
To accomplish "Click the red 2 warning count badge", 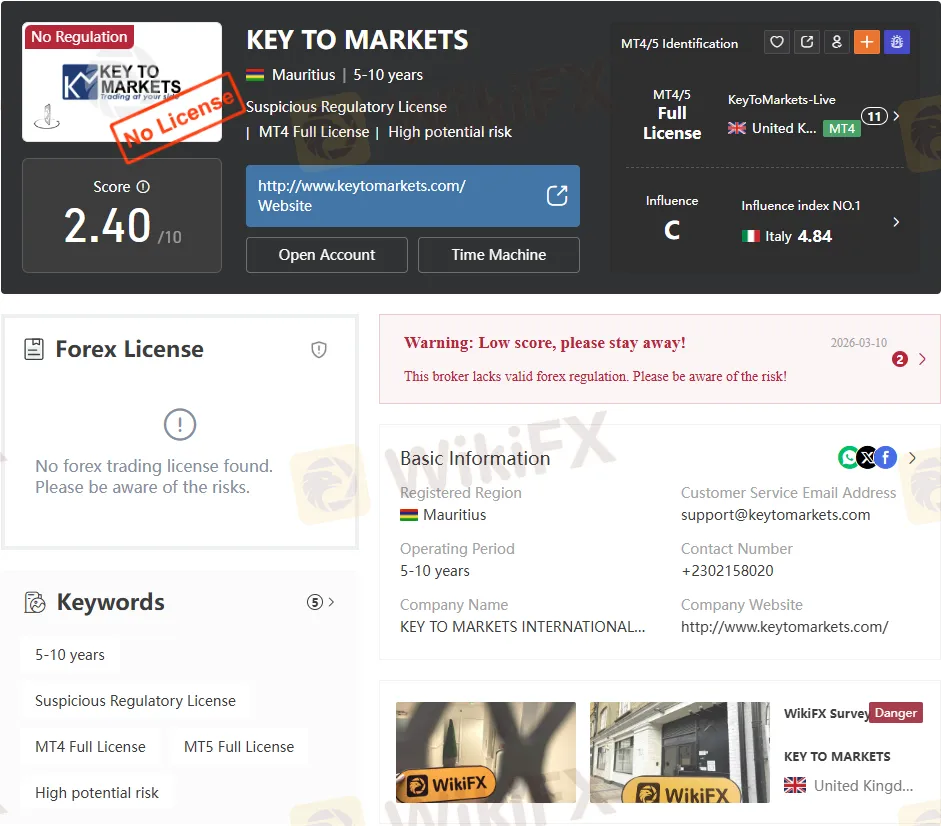I will [899, 359].
